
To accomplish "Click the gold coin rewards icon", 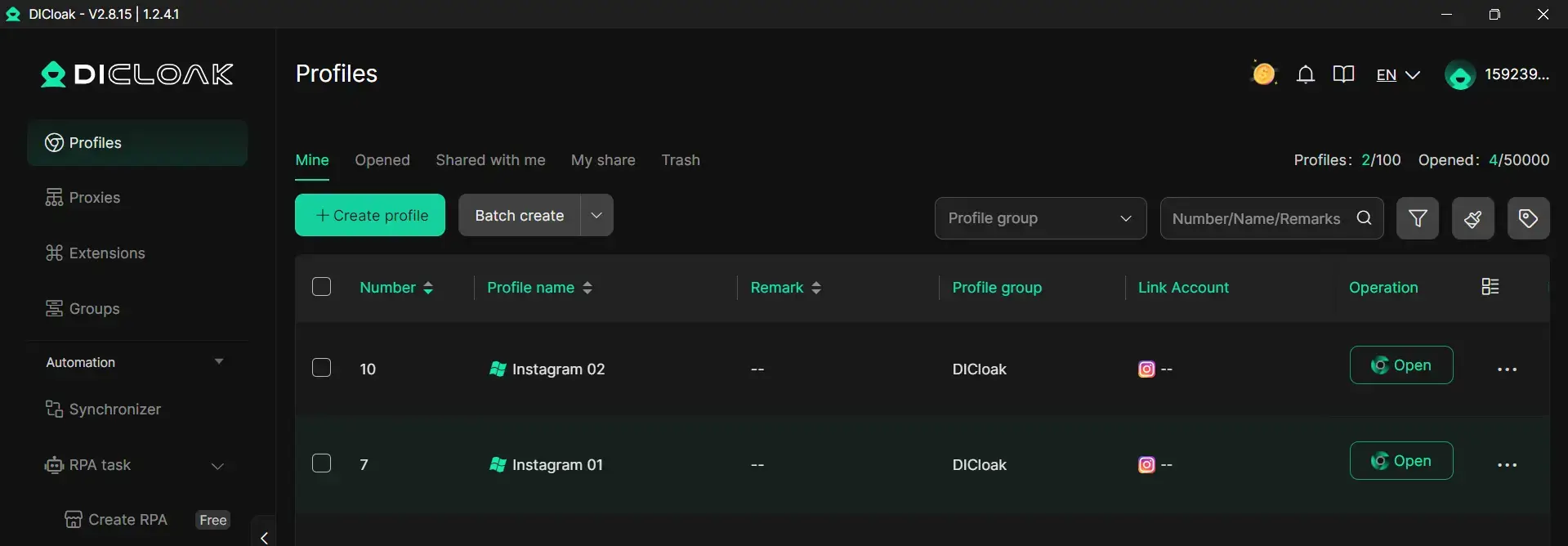I will click(1263, 74).
